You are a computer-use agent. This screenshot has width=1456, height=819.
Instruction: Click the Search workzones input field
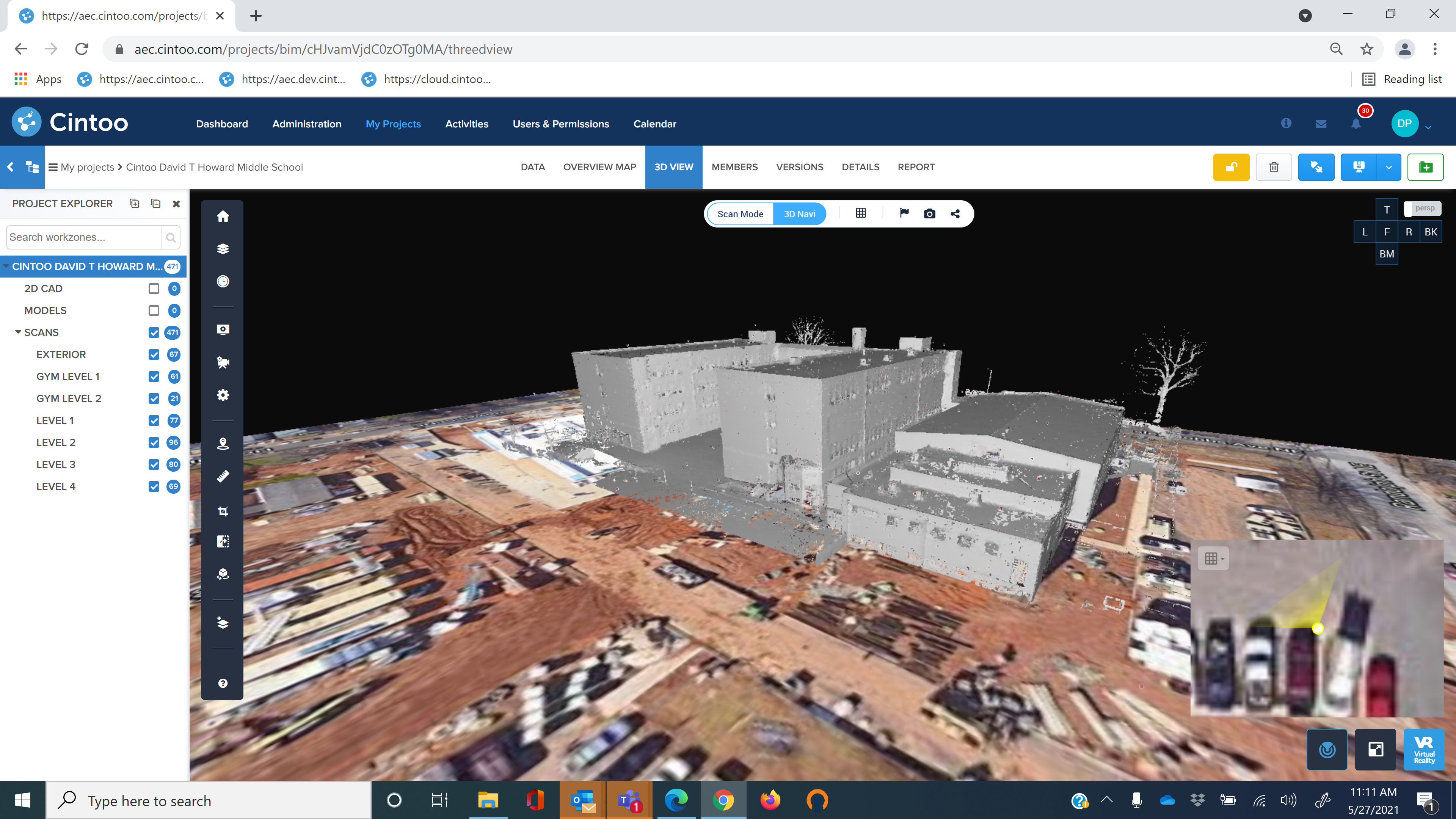click(x=84, y=237)
